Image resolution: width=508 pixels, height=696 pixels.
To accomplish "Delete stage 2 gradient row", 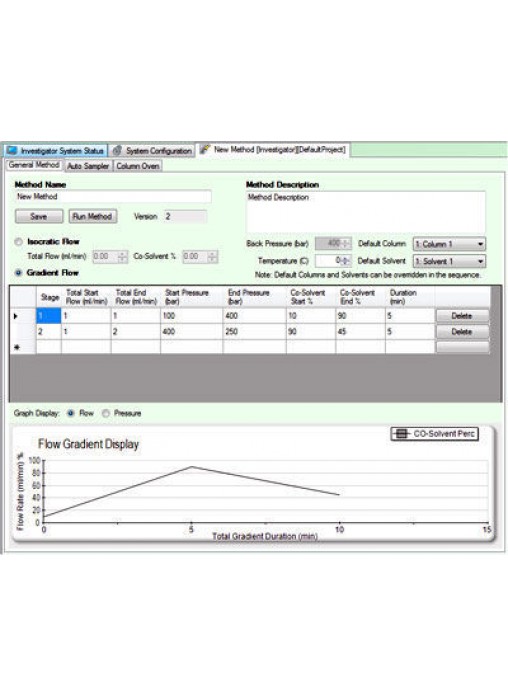I will pos(462,332).
